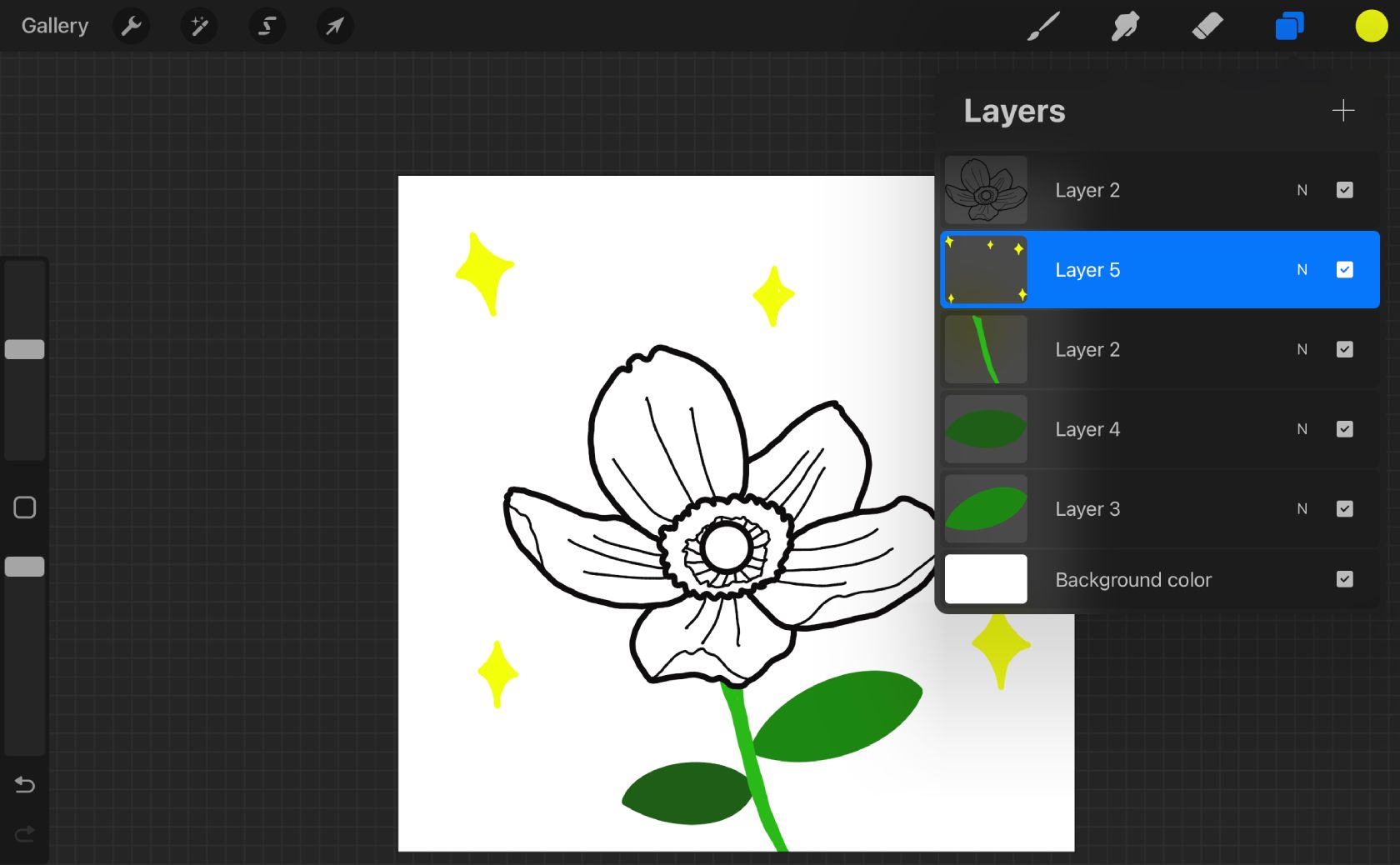This screenshot has height=865, width=1400.
Task: Open the blend mode selector on Layer 4
Action: click(x=1302, y=429)
